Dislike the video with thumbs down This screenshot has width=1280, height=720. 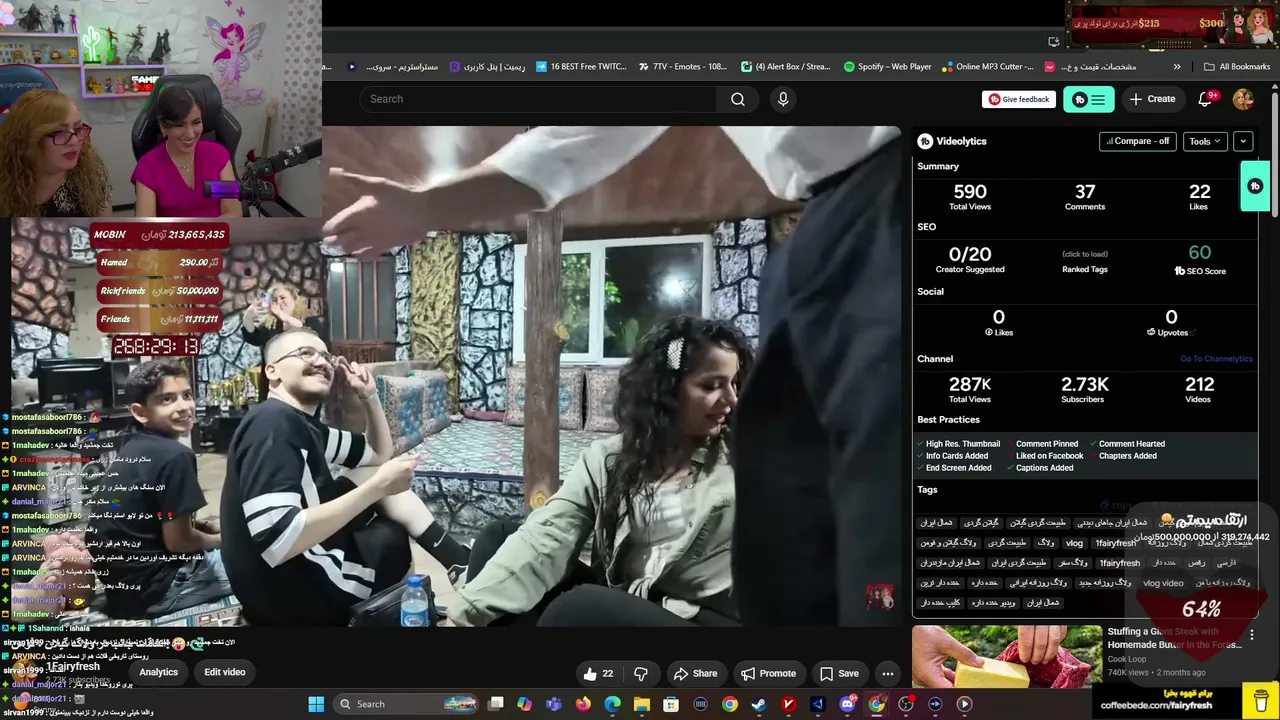[x=641, y=673]
